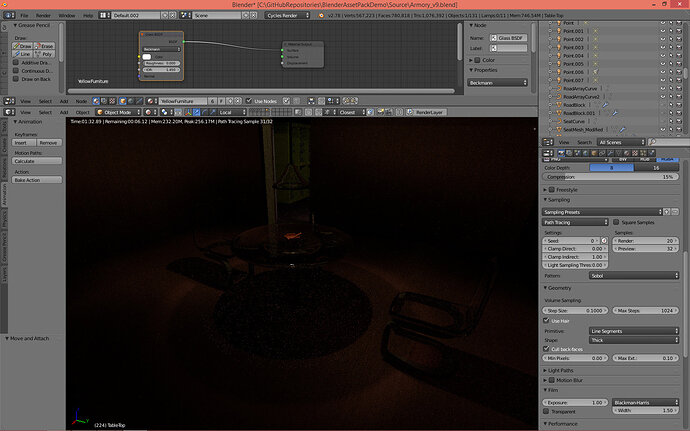Click the Compression percentage slider

[x=610, y=177]
